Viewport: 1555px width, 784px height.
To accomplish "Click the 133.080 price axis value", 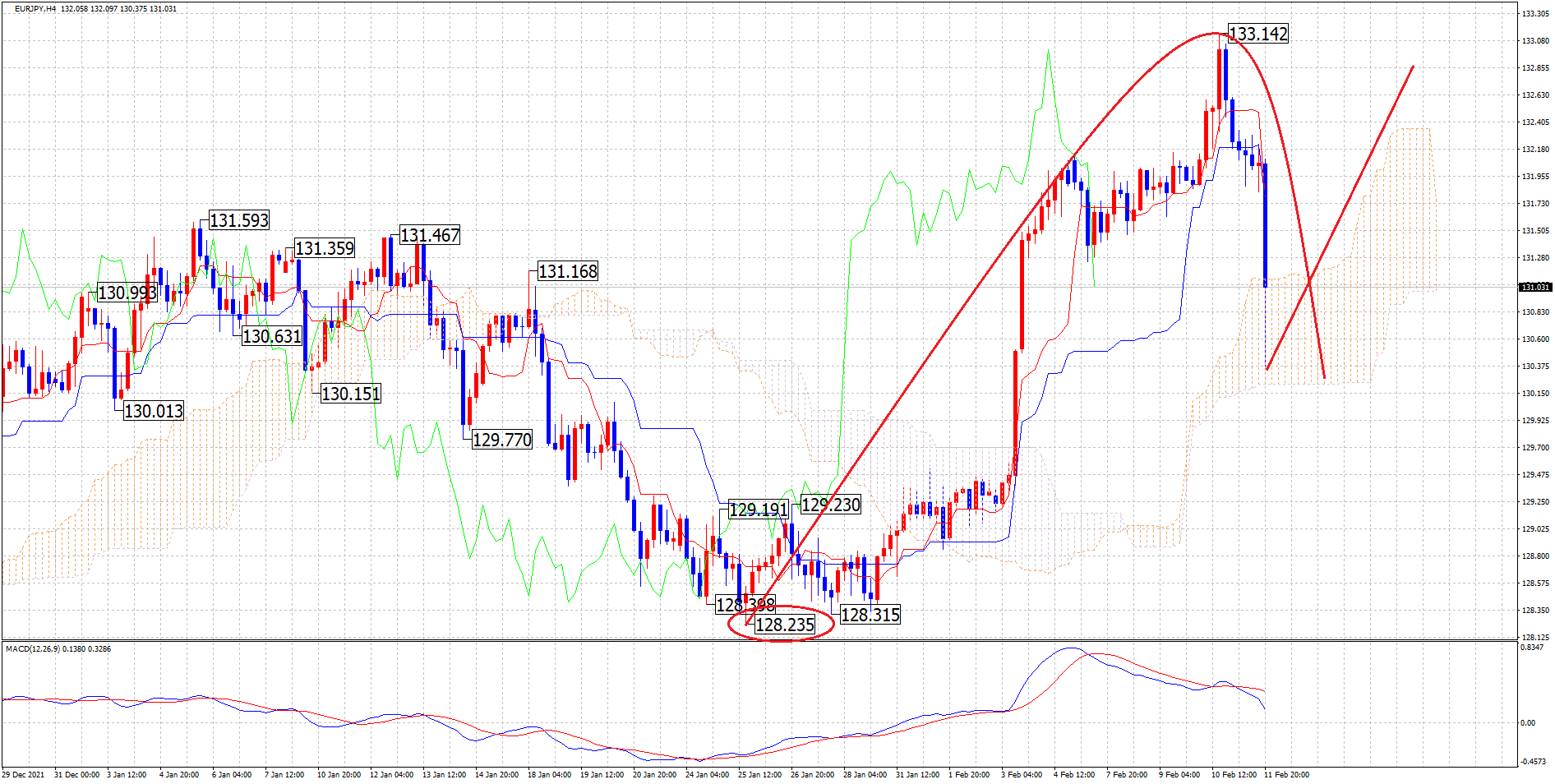I will click(x=1535, y=40).
